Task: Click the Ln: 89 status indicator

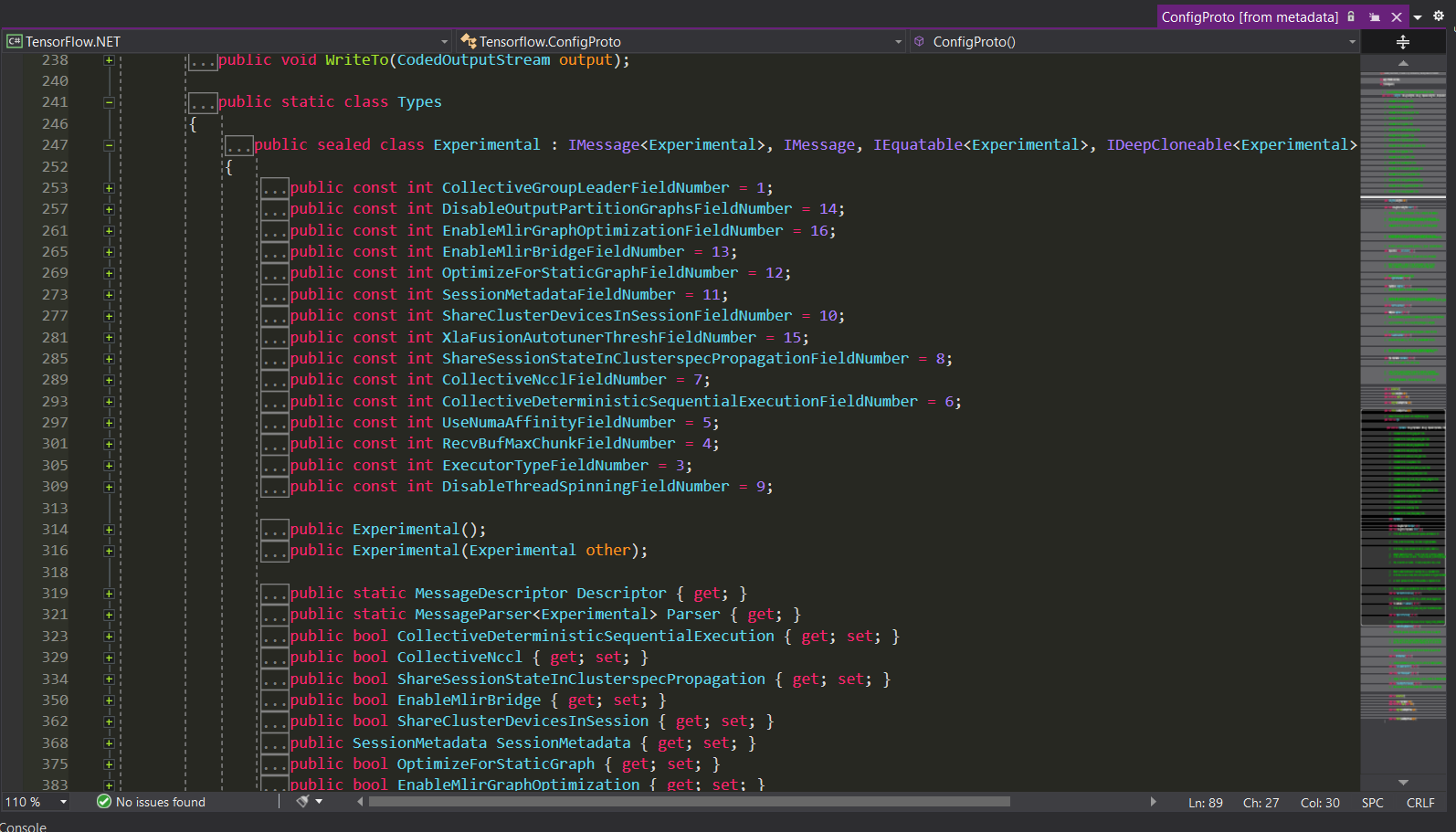Action: click(1206, 803)
